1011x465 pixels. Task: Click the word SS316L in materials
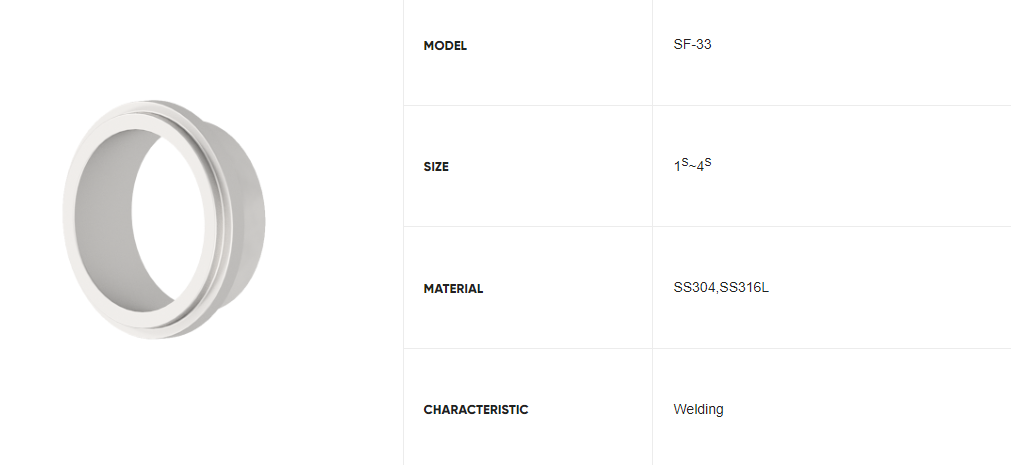click(745, 288)
